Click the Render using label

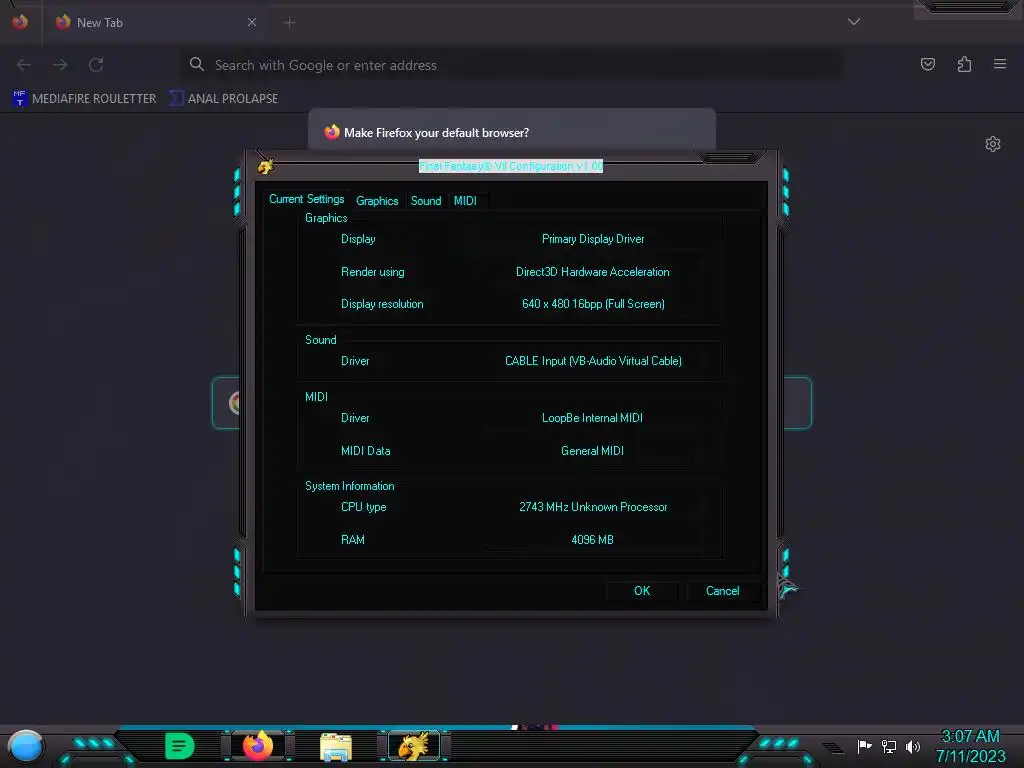[372, 272]
